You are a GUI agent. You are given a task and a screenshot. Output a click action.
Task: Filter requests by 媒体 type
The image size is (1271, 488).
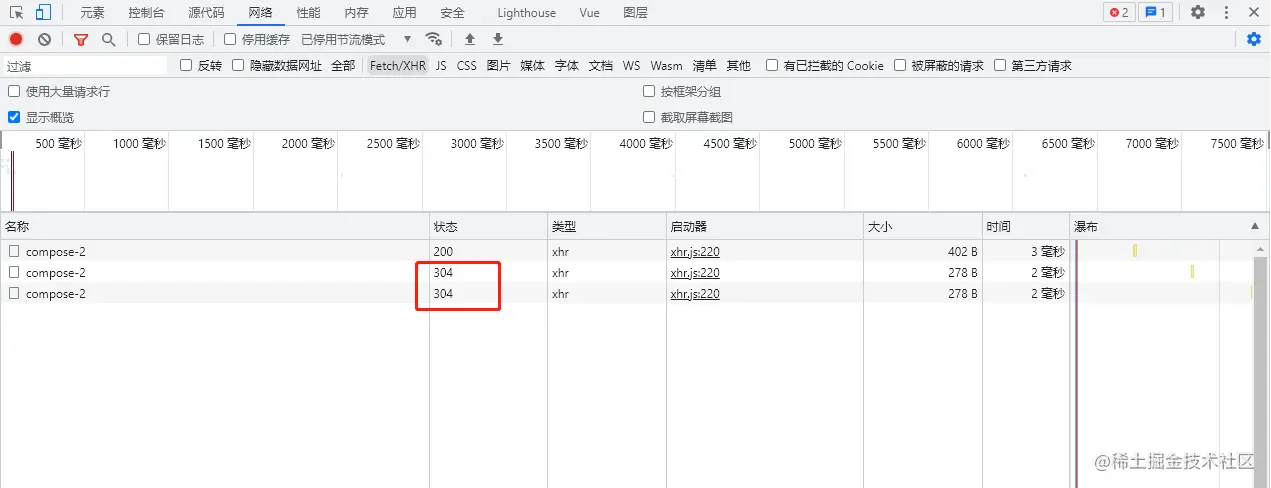[533, 65]
